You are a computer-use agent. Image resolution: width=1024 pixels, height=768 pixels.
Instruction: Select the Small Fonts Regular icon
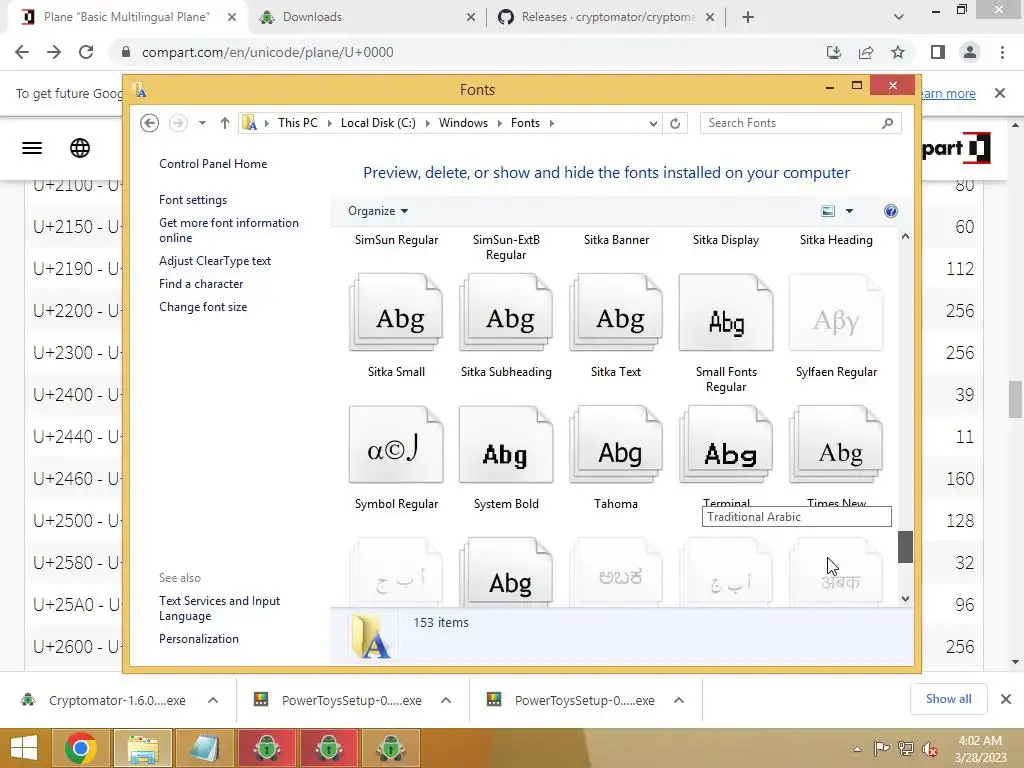pos(726,313)
